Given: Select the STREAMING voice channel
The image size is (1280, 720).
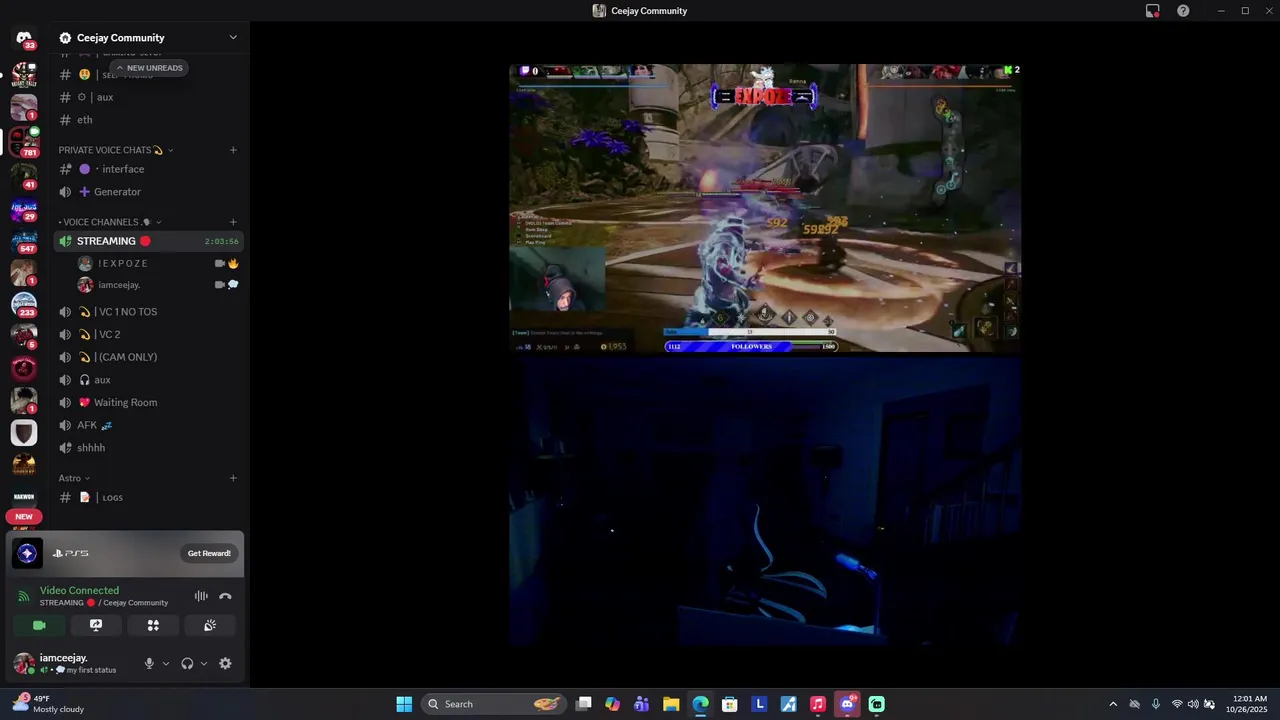Looking at the screenshot, I should [149, 241].
